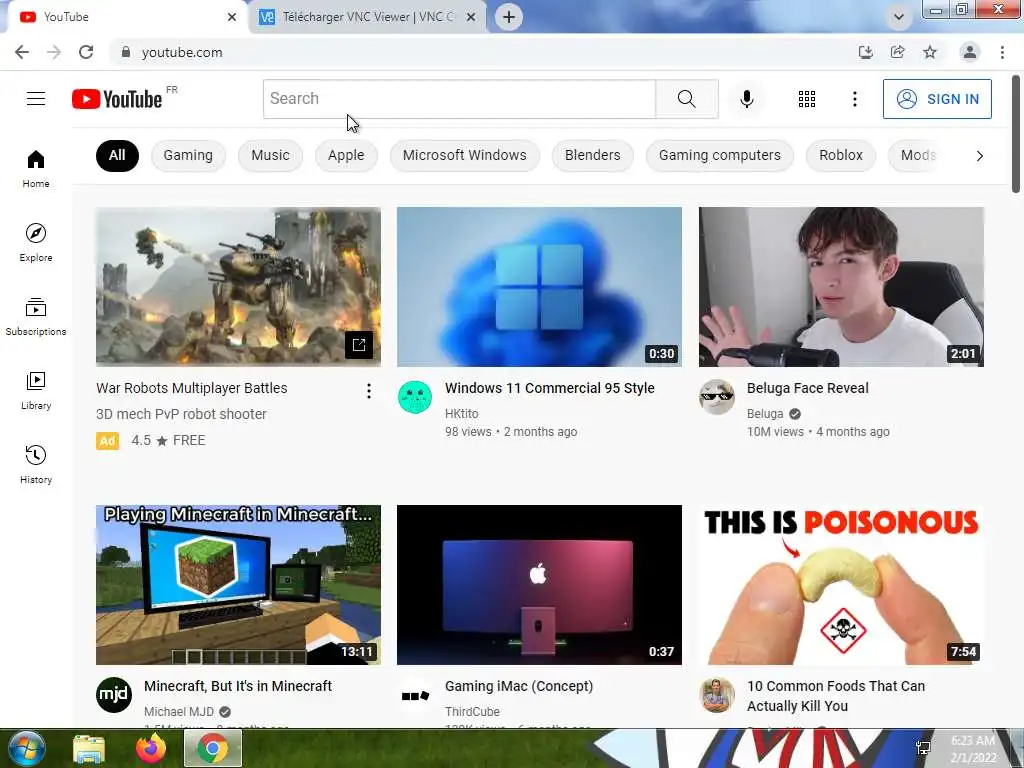Open the YouTube hamburger guide menu

point(36,99)
